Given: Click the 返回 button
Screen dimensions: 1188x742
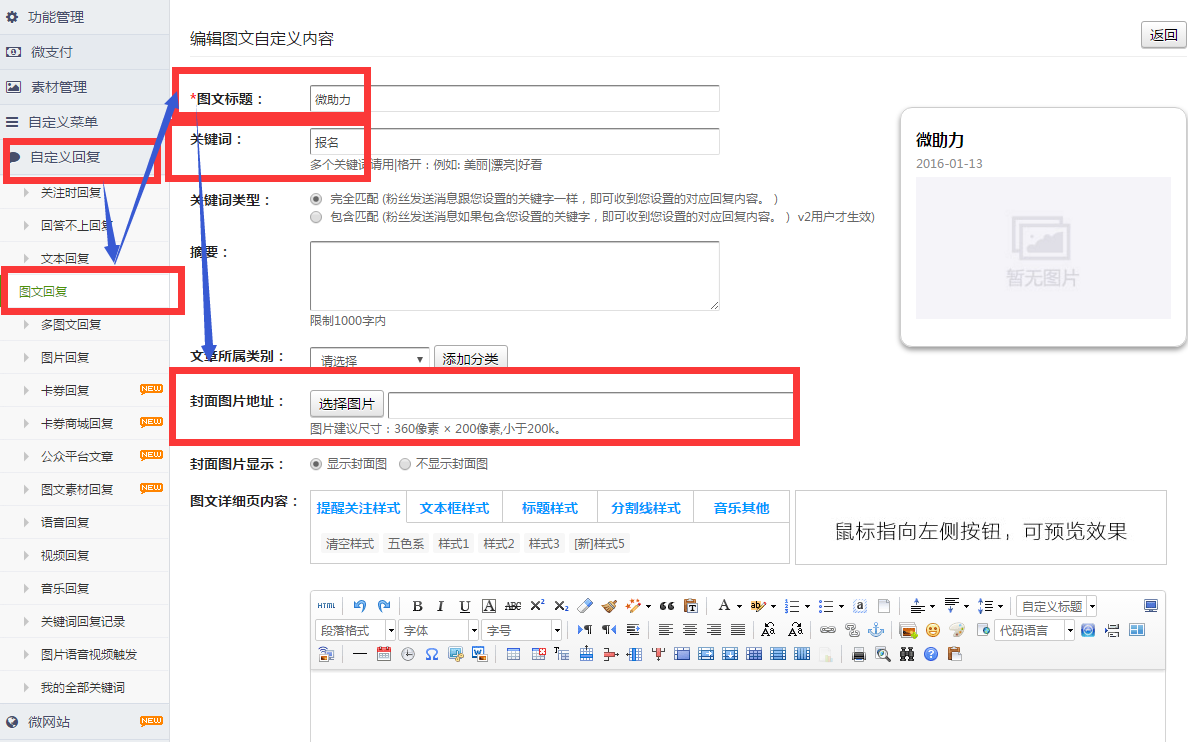Looking at the screenshot, I should pyautogui.click(x=1163, y=35).
